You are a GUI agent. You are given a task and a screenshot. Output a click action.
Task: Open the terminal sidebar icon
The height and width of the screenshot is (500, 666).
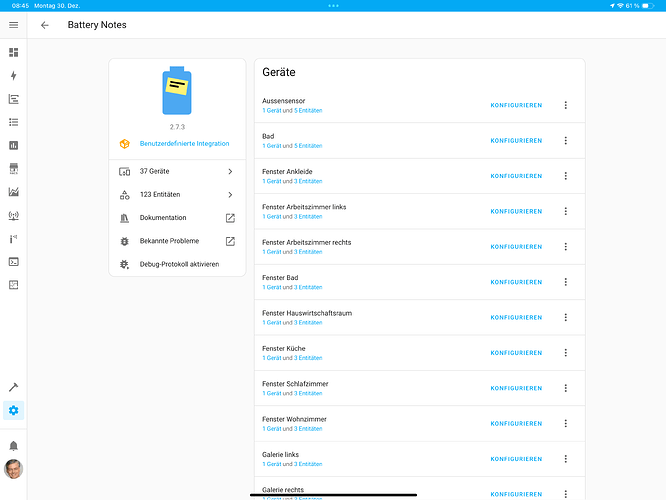(14, 262)
